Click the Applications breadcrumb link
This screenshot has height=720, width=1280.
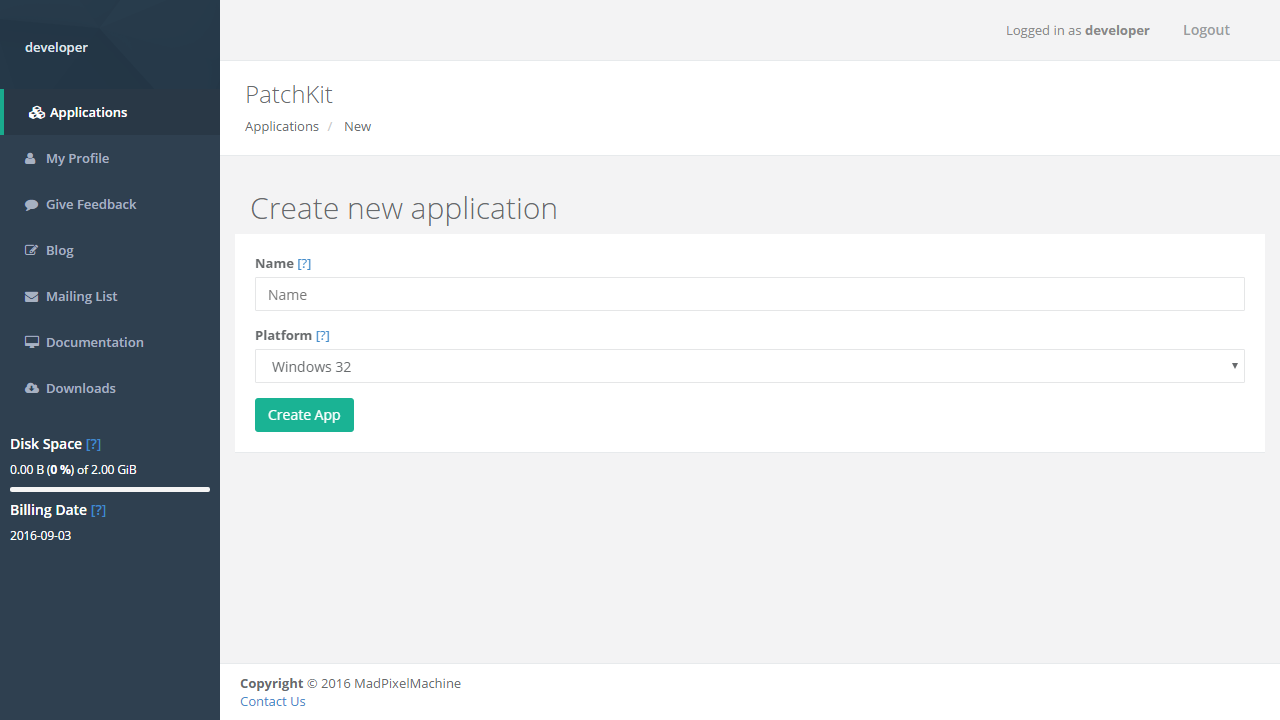[x=282, y=126]
